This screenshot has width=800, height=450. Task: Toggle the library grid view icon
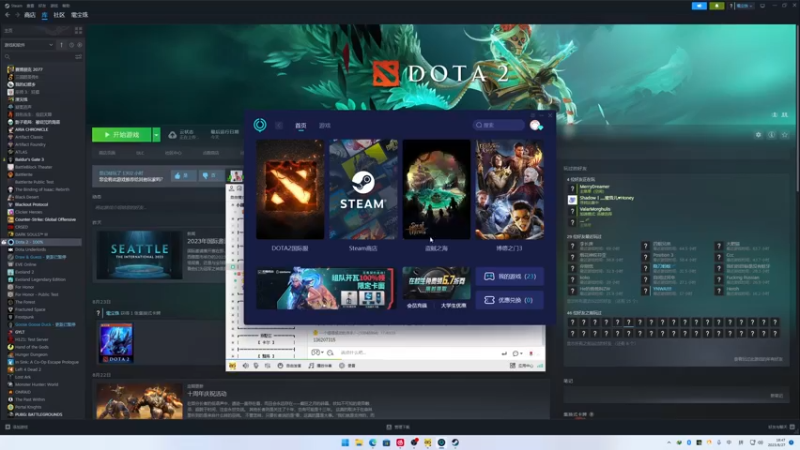tap(78, 31)
